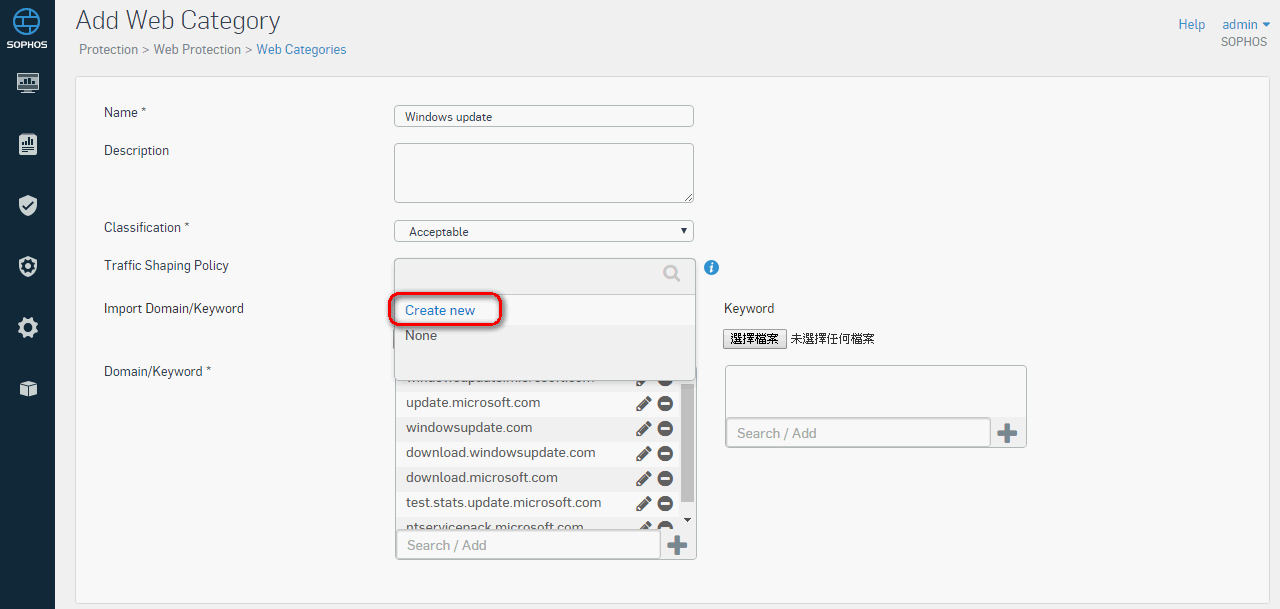Click the keyword Search / Add field
This screenshot has width=1280, height=609.
pyautogui.click(x=858, y=433)
